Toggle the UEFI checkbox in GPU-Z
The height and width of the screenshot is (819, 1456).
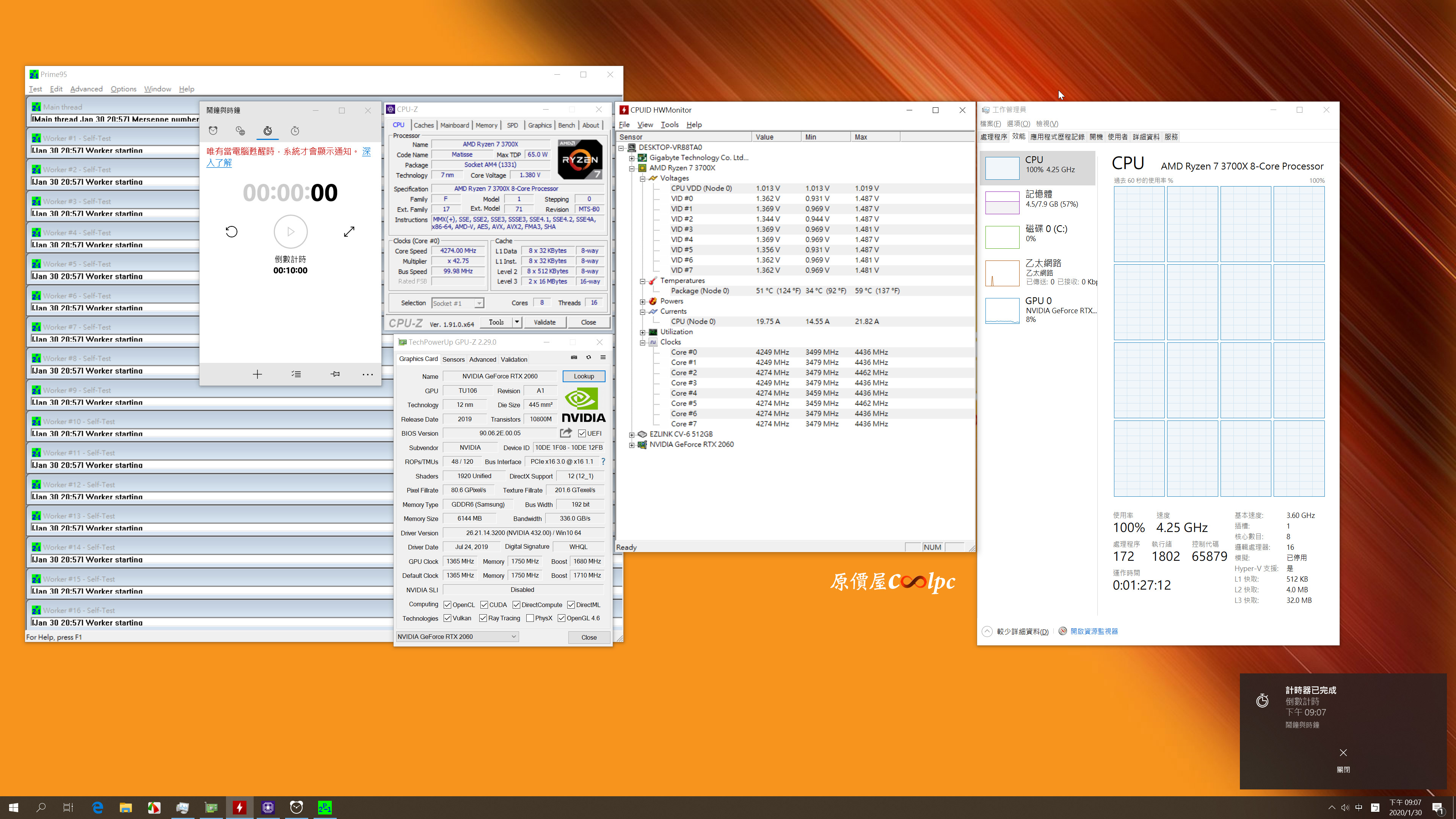click(x=582, y=433)
